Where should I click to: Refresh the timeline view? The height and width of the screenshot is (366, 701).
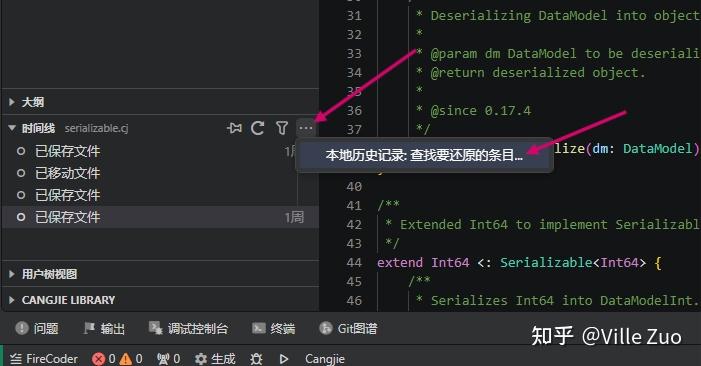tap(258, 128)
